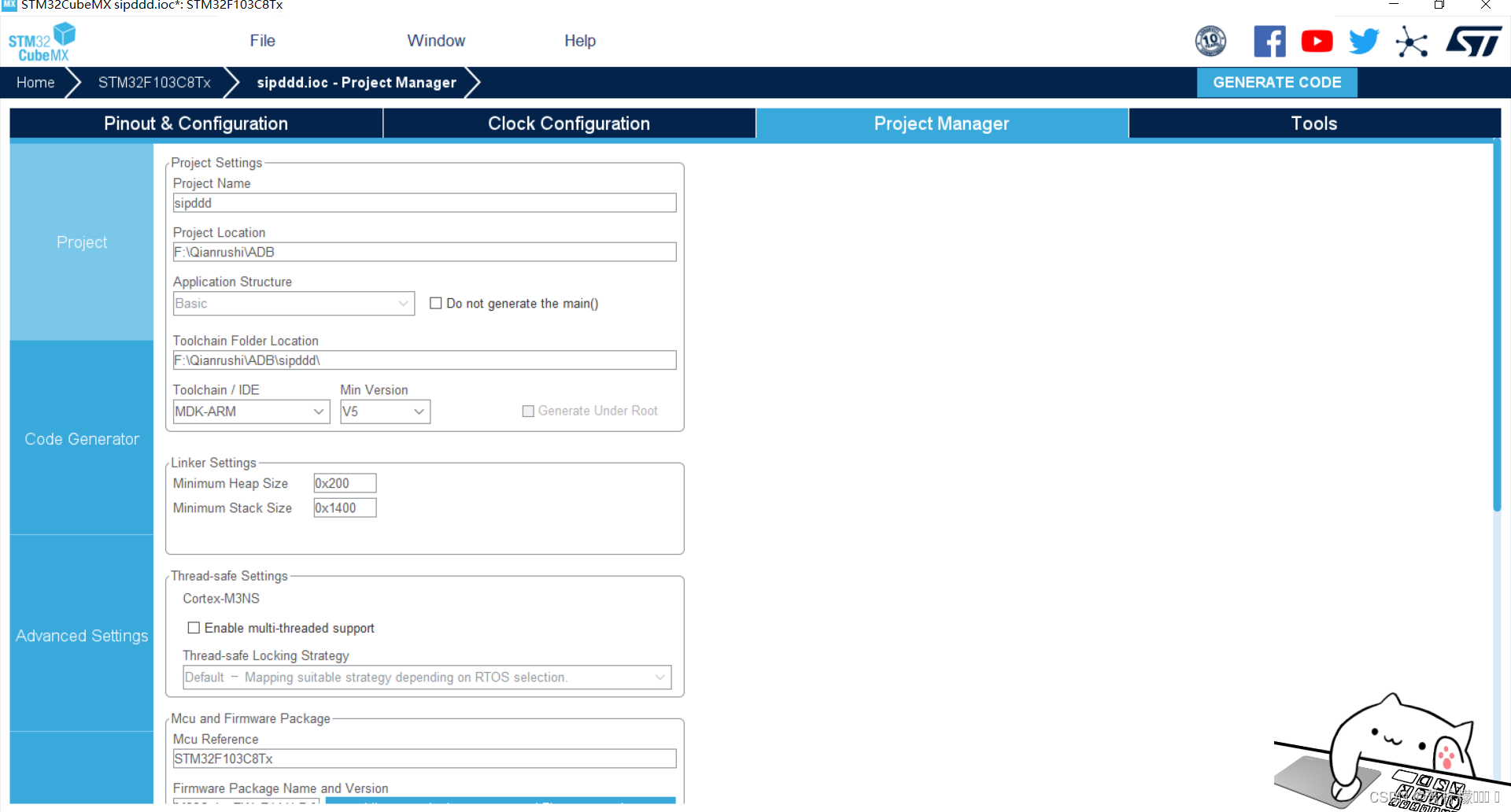
Task: Click the STM32CubeMX logo icon
Action: tap(42, 42)
